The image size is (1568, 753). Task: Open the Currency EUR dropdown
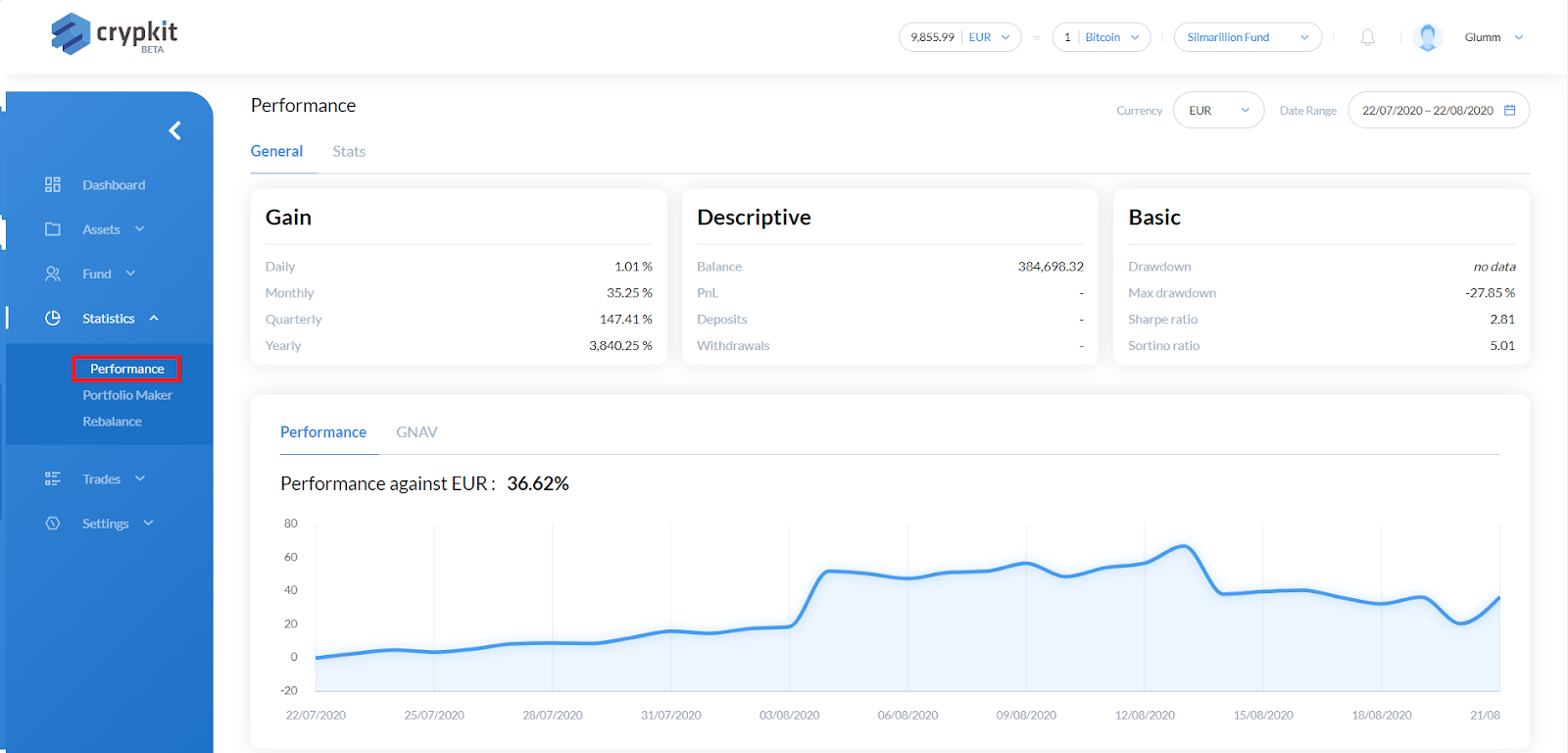coord(1218,110)
